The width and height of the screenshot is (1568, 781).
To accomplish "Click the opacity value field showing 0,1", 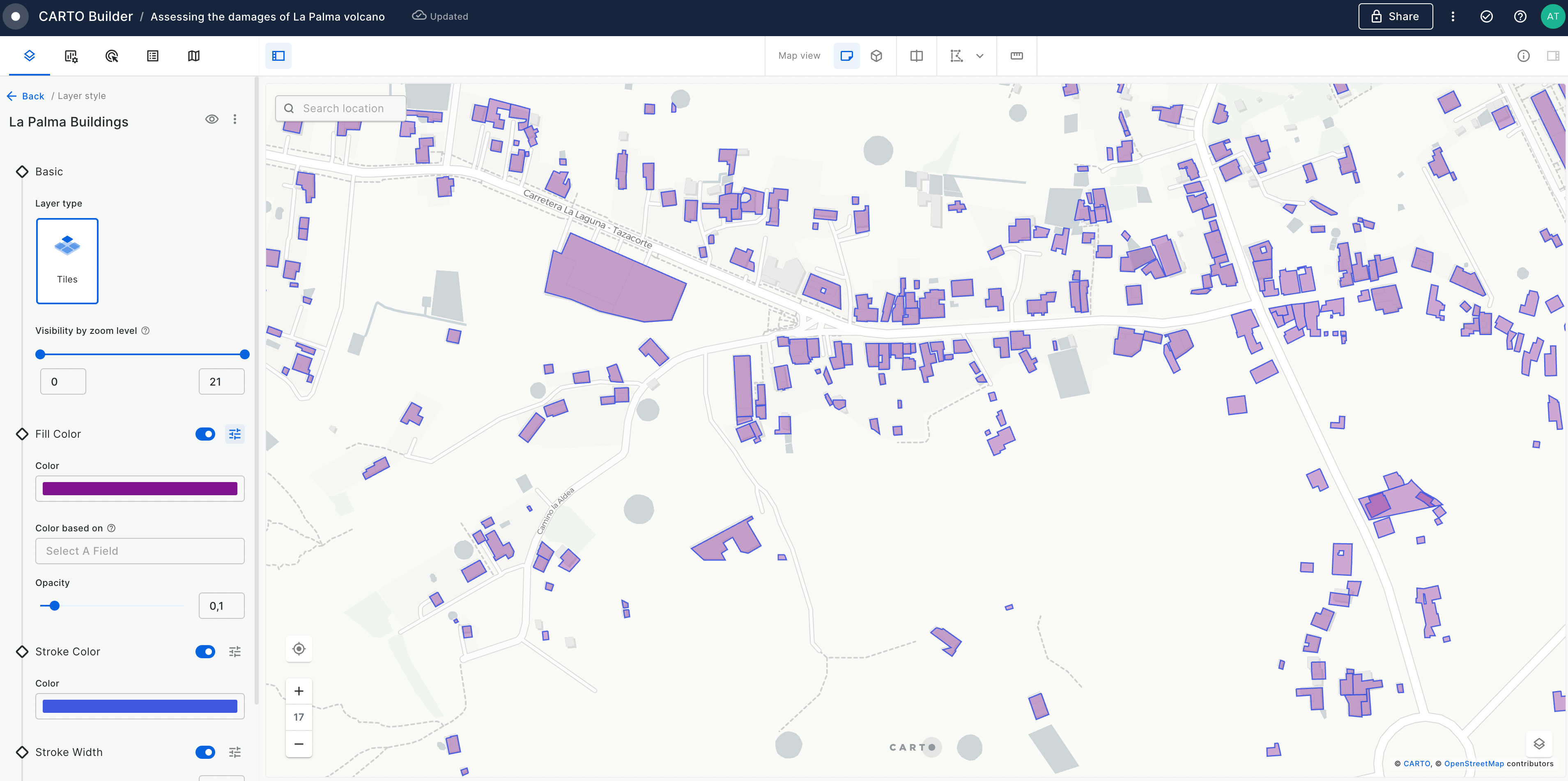I will click(x=222, y=606).
